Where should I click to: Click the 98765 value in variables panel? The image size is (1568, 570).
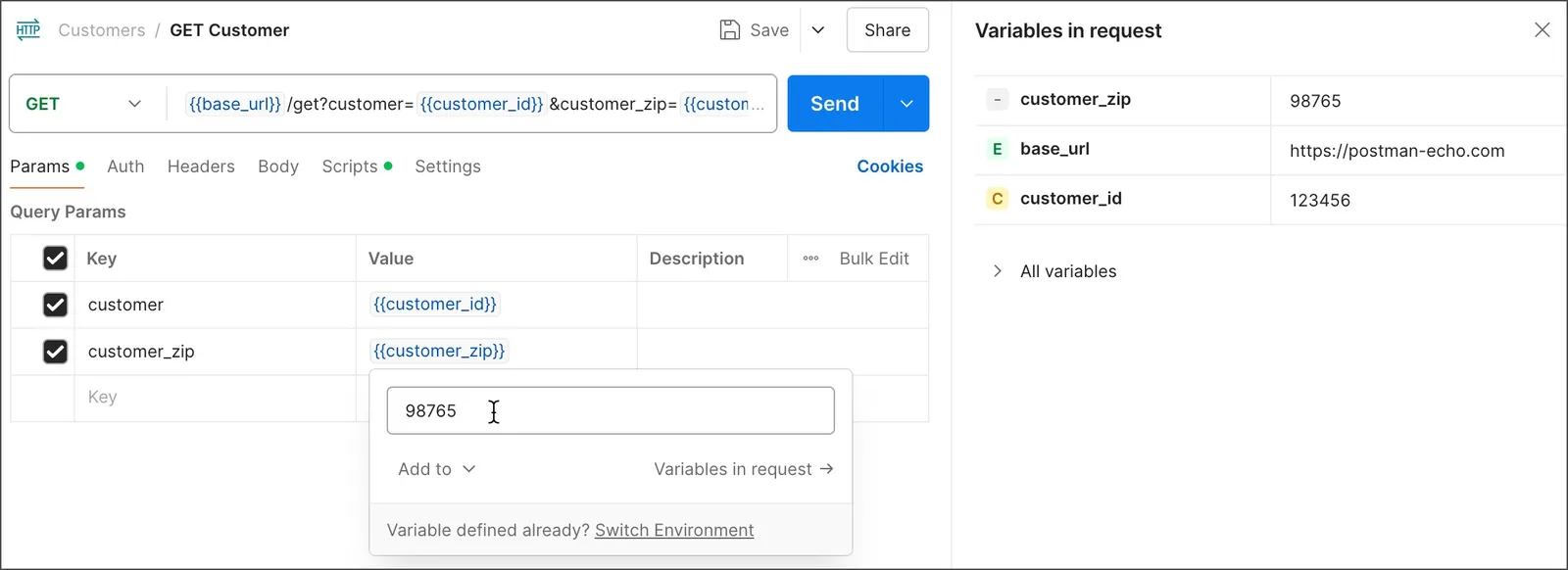[1315, 101]
